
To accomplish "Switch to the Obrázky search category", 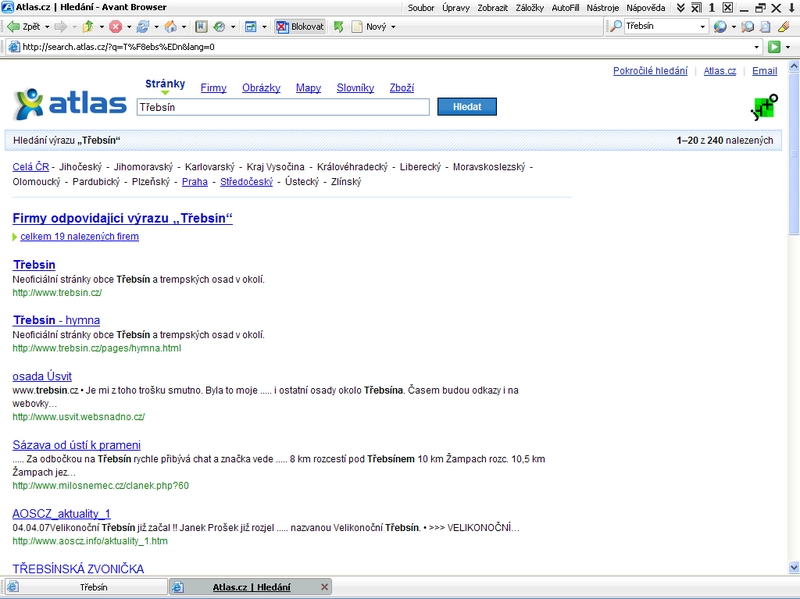I will pos(261,88).
